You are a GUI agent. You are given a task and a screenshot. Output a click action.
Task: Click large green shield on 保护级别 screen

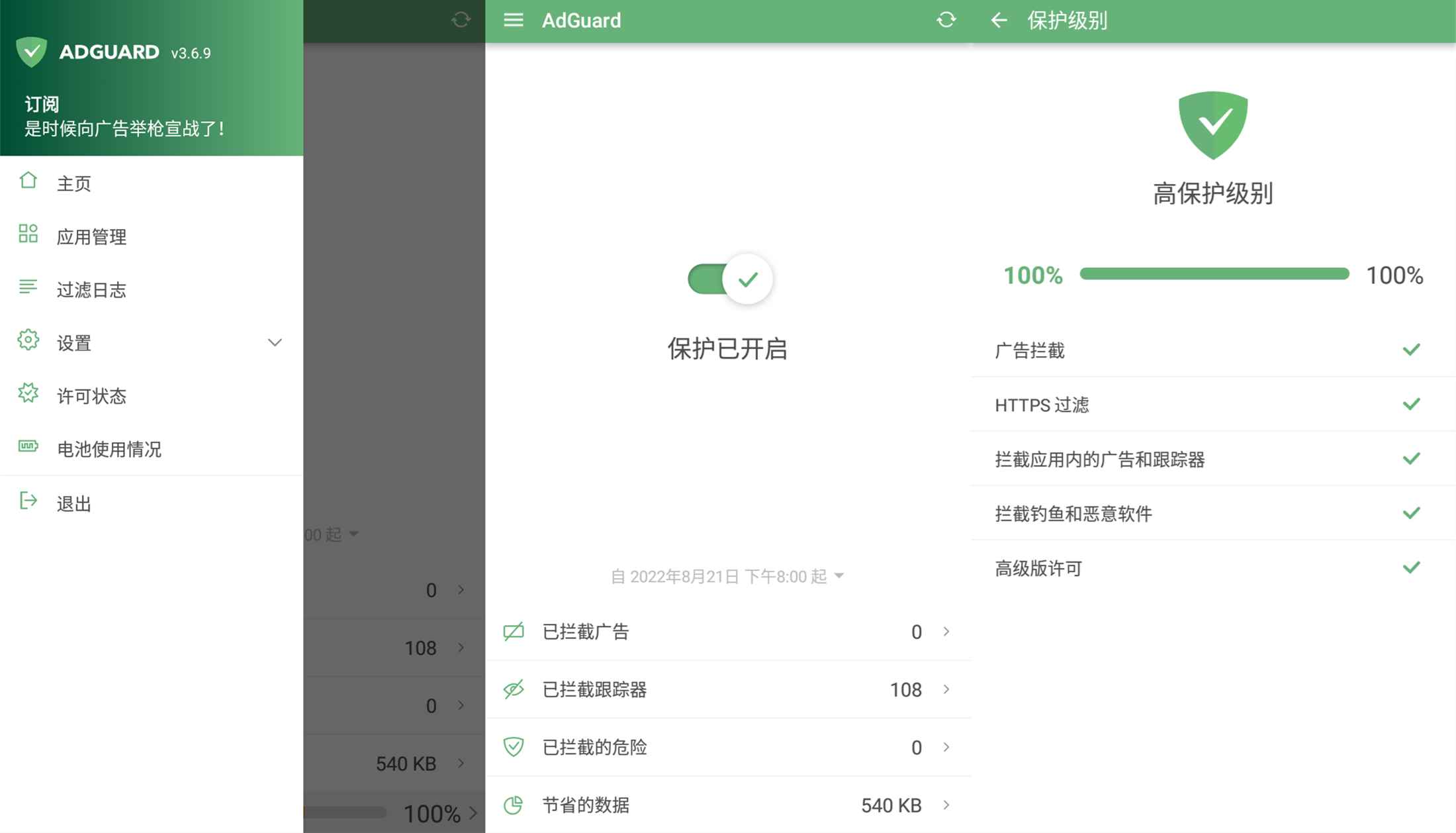pos(1213,125)
